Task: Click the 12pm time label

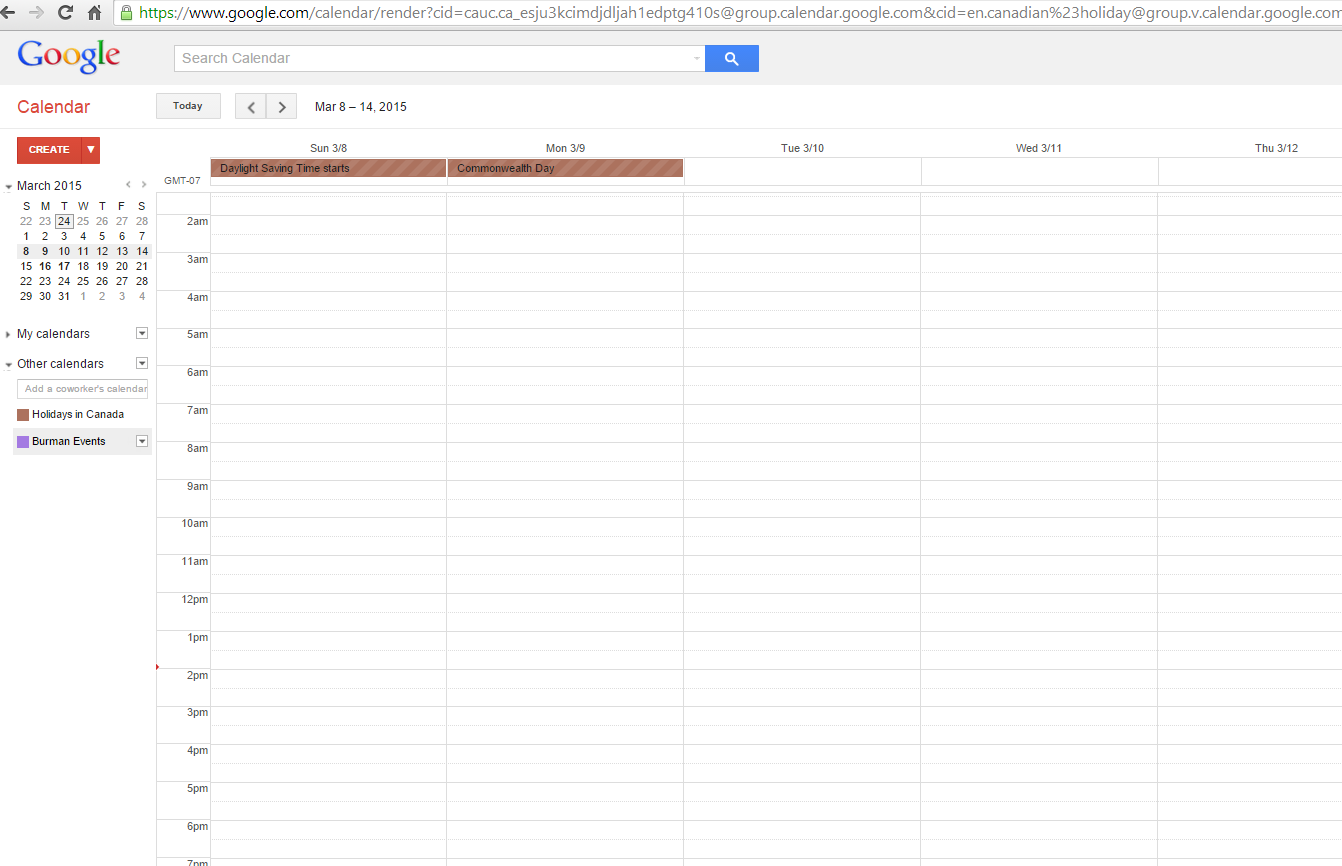Action: 194,599
